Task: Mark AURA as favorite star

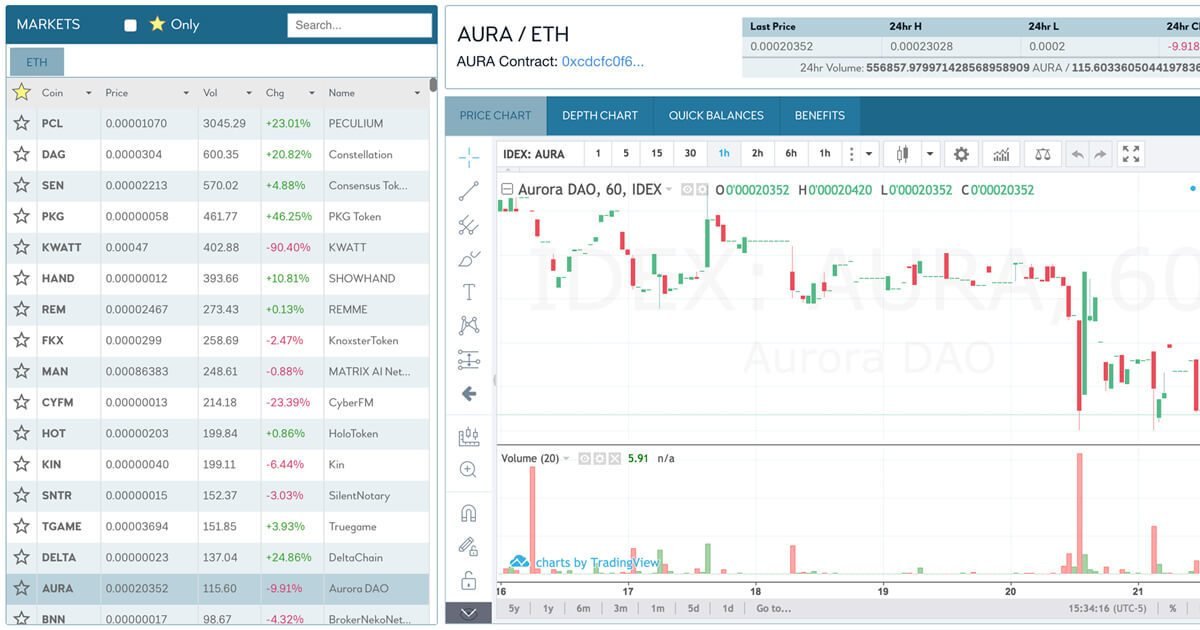Action: coord(21,588)
